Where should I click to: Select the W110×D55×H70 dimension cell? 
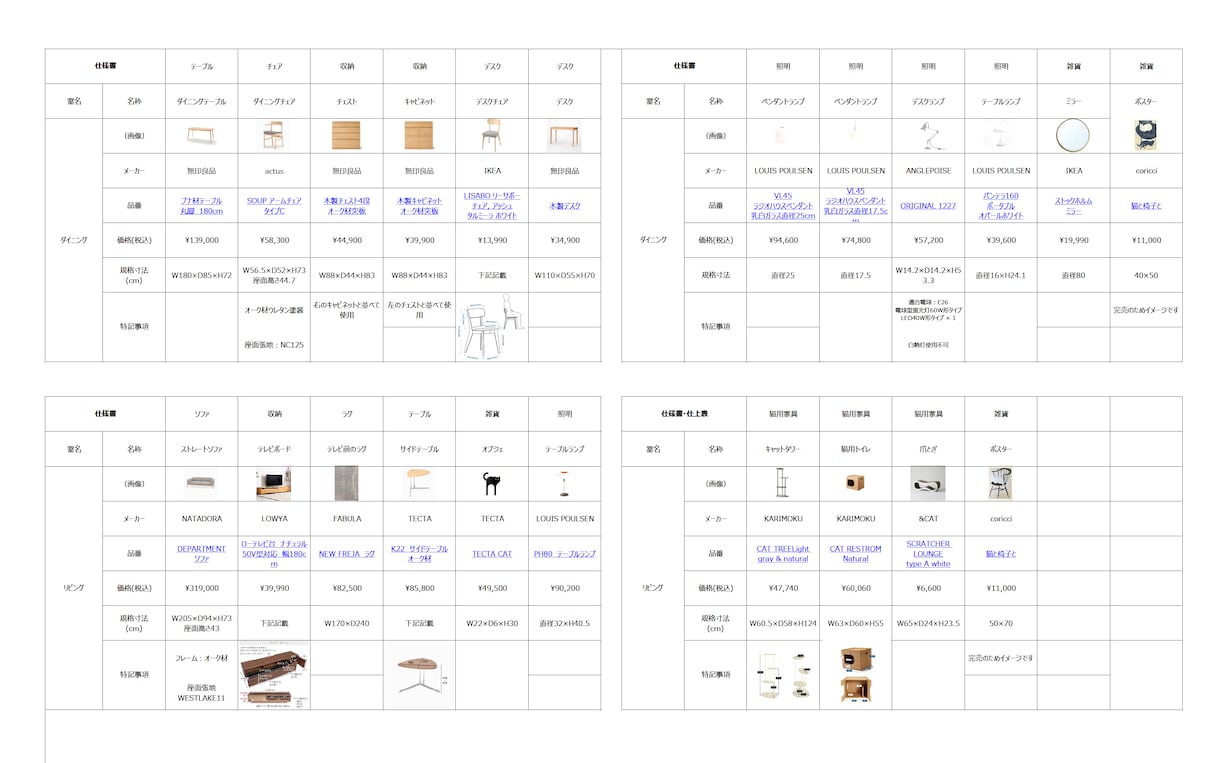click(564, 275)
